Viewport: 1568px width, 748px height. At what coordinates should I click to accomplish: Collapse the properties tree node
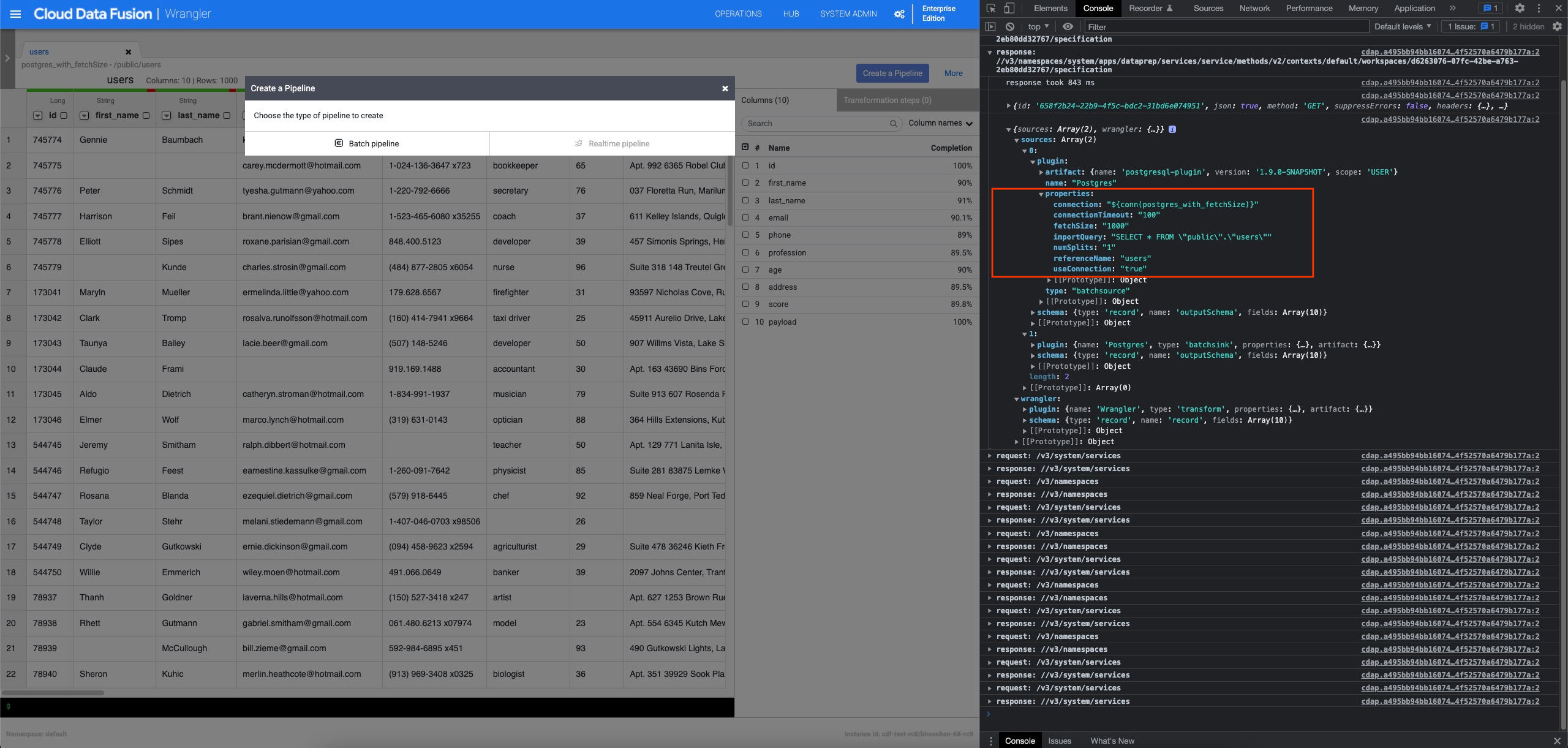1041,194
